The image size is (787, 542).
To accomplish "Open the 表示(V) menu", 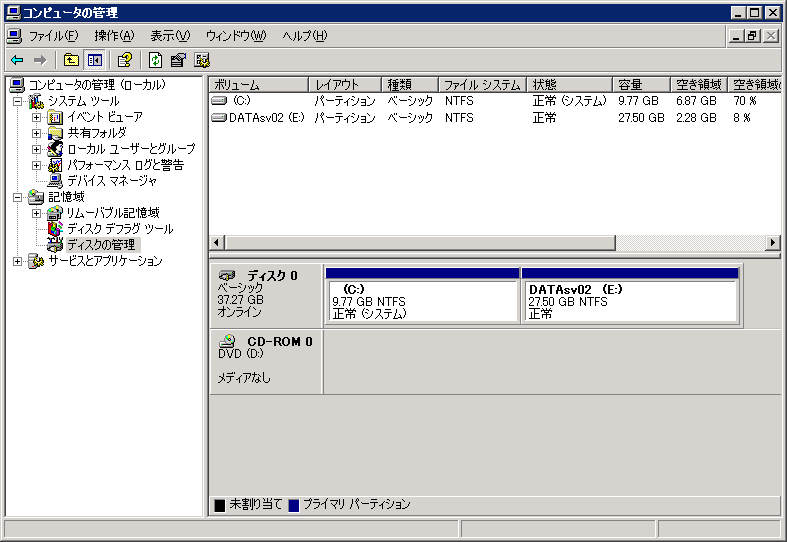I will [169, 36].
